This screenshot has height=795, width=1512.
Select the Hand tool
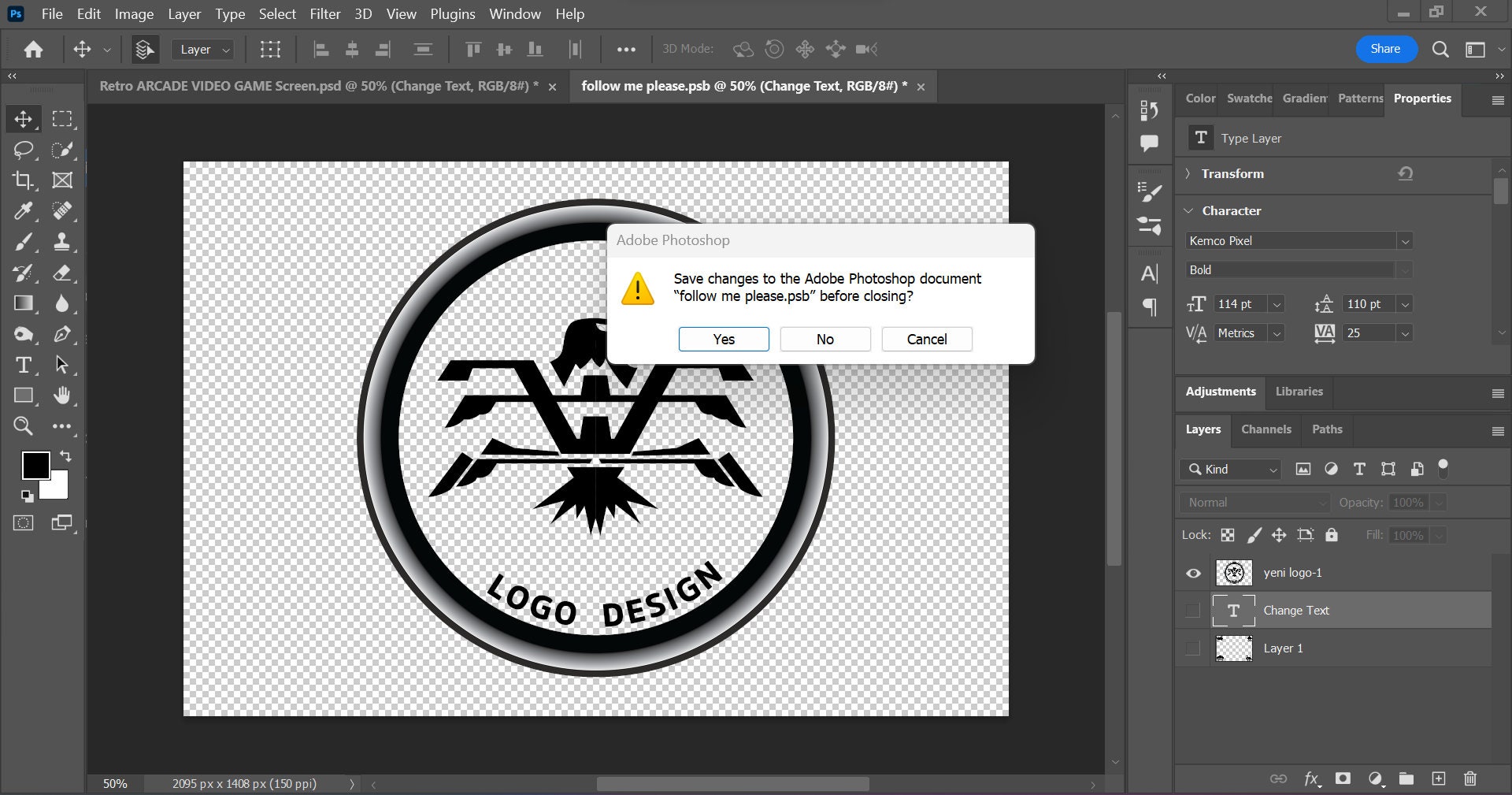click(x=62, y=396)
